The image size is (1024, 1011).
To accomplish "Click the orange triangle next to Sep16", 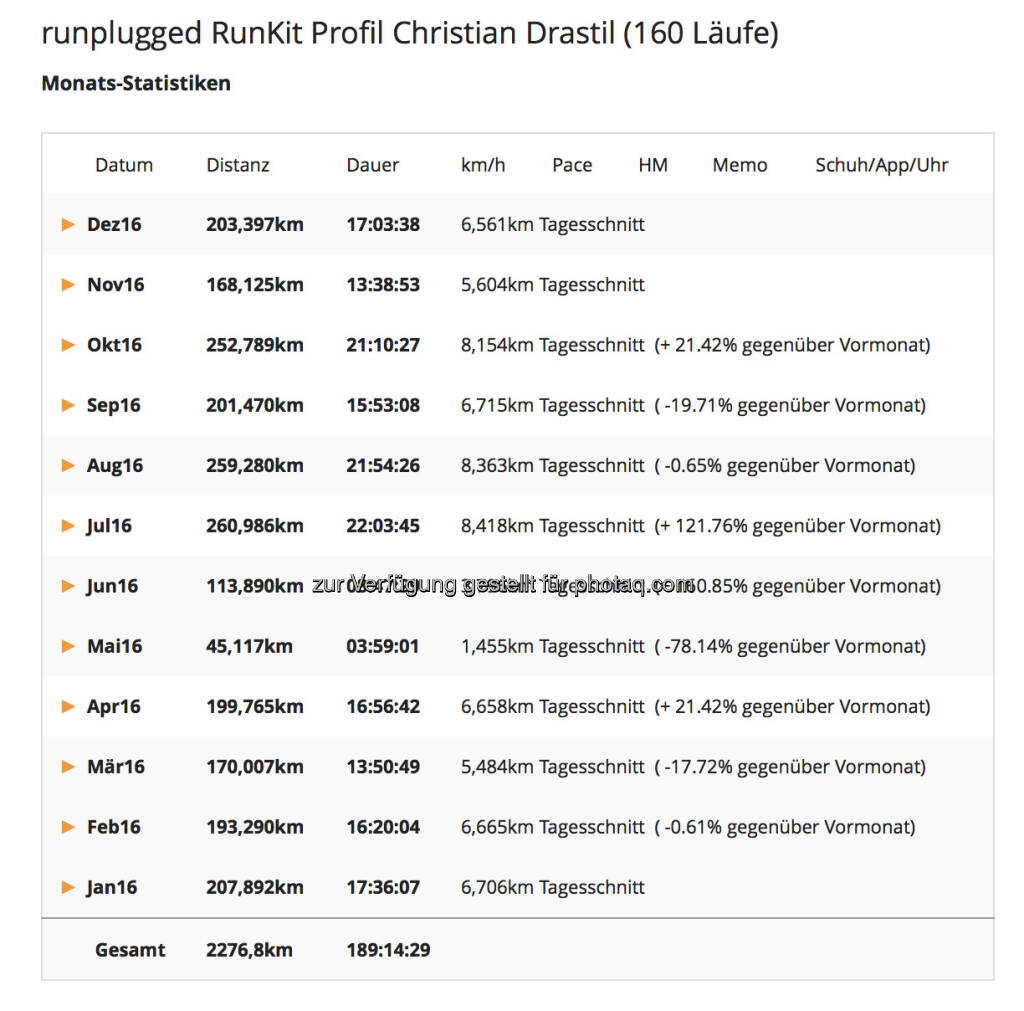I will (x=68, y=405).
